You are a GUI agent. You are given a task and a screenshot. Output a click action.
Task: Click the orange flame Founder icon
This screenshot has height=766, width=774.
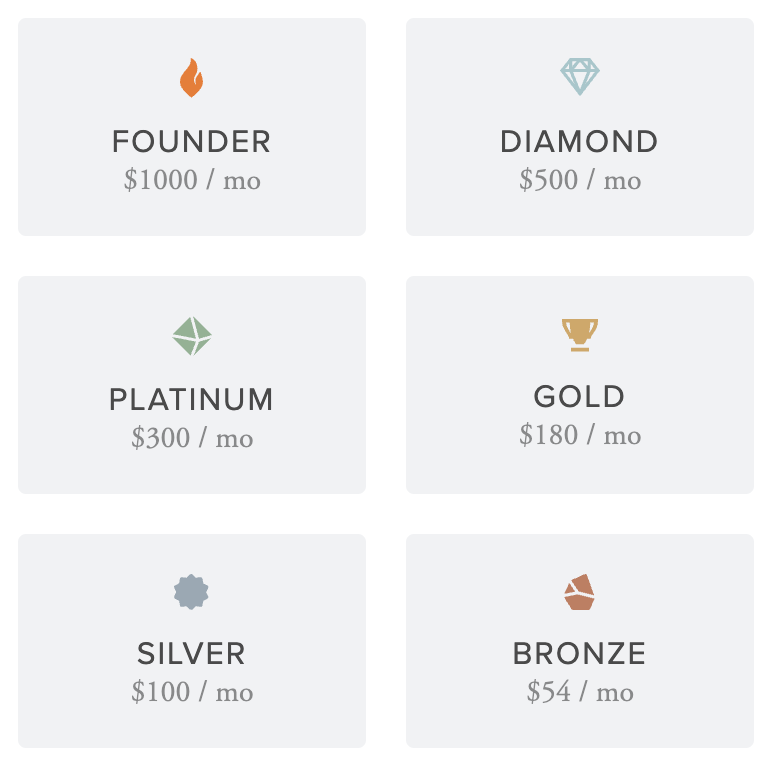click(192, 77)
